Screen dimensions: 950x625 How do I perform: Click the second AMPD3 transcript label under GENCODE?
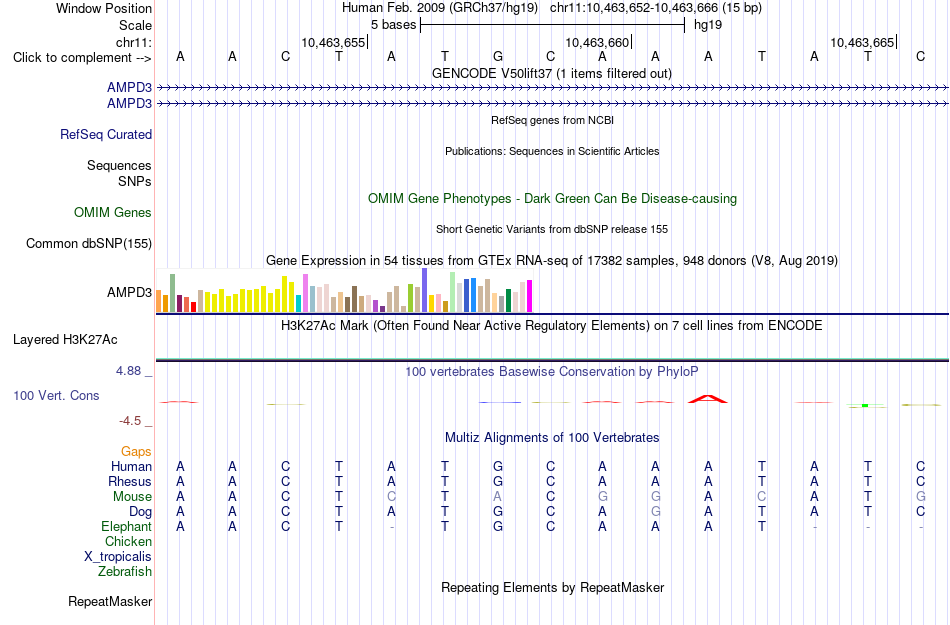(129, 104)
